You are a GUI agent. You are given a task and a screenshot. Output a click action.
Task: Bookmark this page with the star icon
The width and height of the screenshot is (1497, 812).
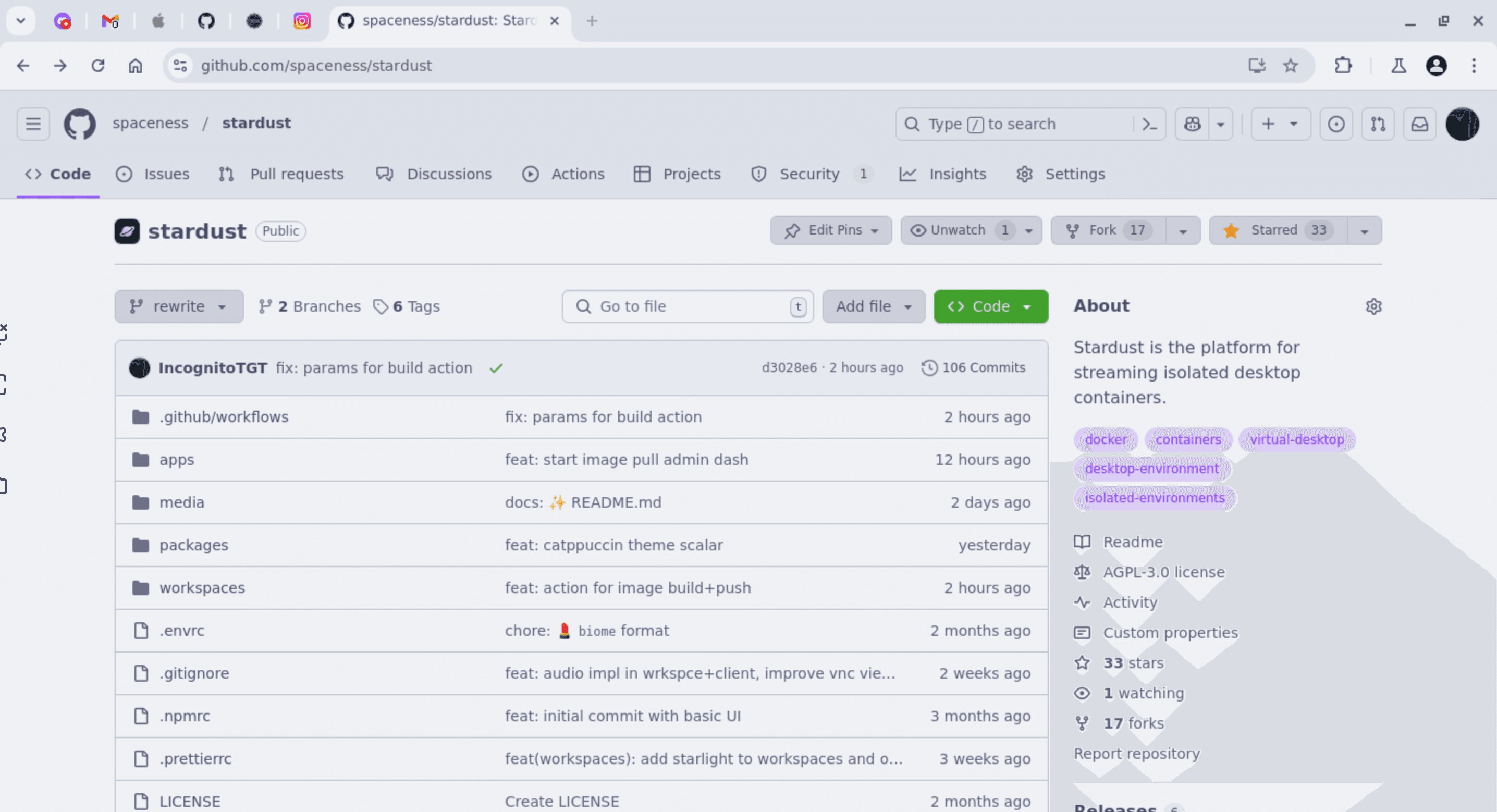tap(1290, 66)
